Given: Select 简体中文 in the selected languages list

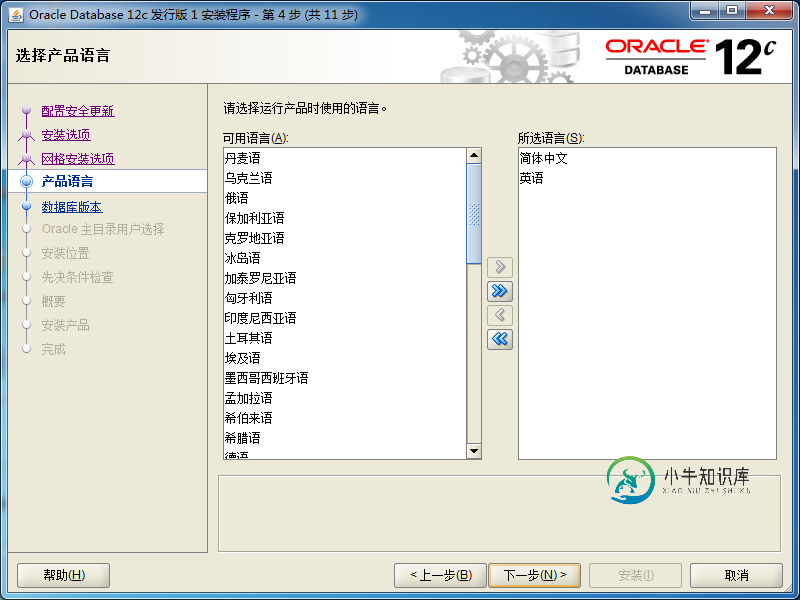Looking at the screenshot, I should (647, 158).
